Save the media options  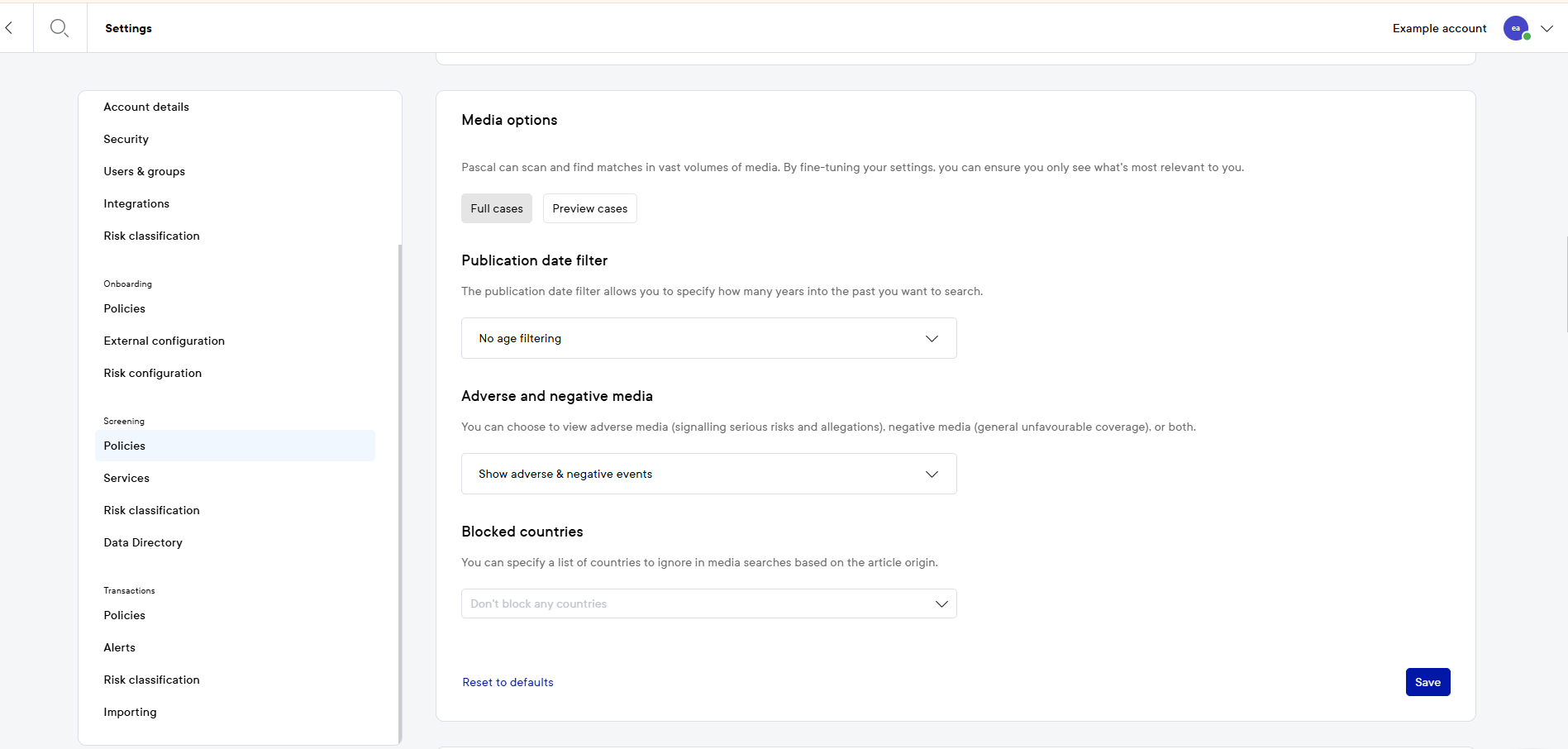[1428, 682]
